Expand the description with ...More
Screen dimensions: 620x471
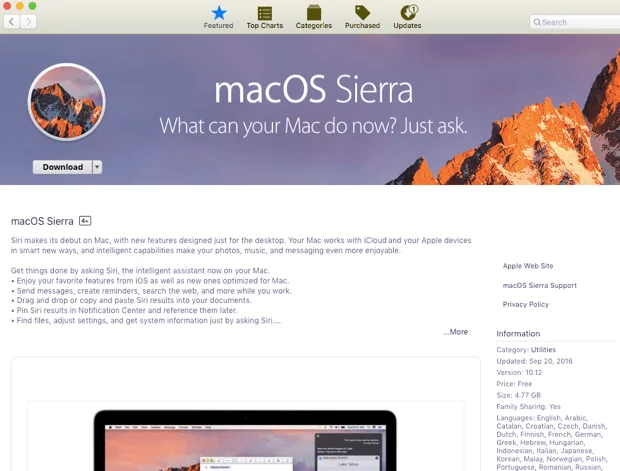[x=455, y=332]
